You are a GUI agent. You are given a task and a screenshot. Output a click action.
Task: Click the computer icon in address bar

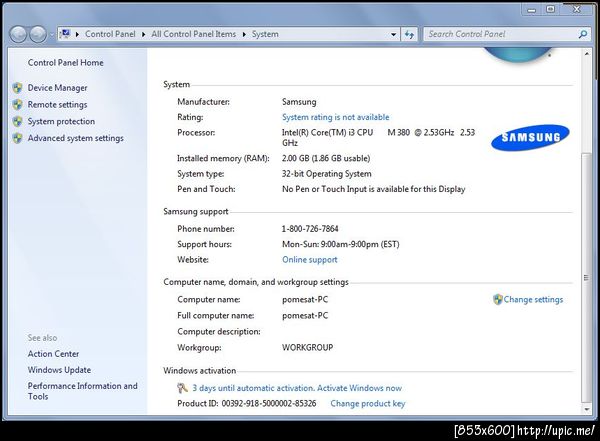[x=65, y=34]
